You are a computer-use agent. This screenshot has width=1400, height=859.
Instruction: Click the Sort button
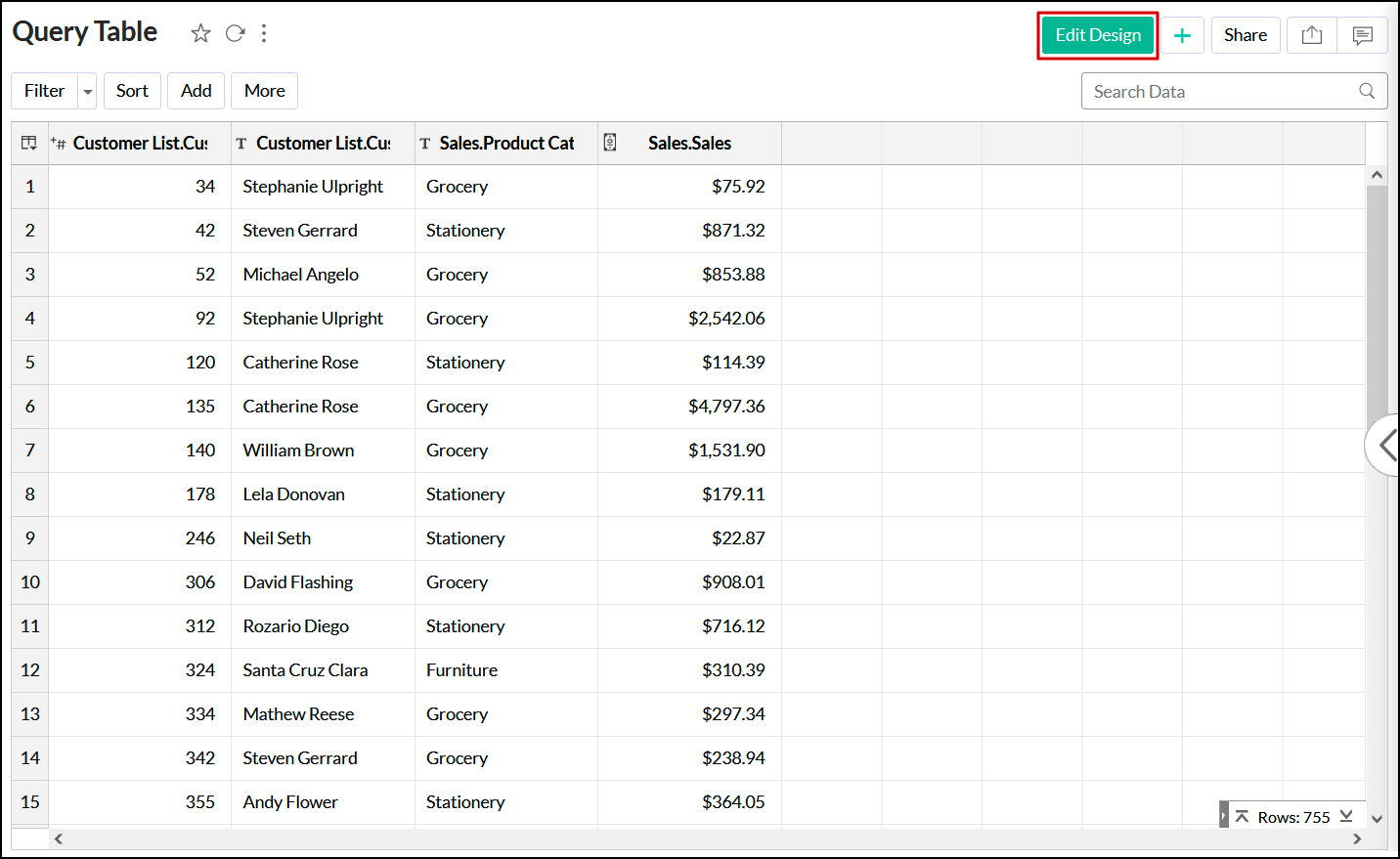click(x=132, y=90)
